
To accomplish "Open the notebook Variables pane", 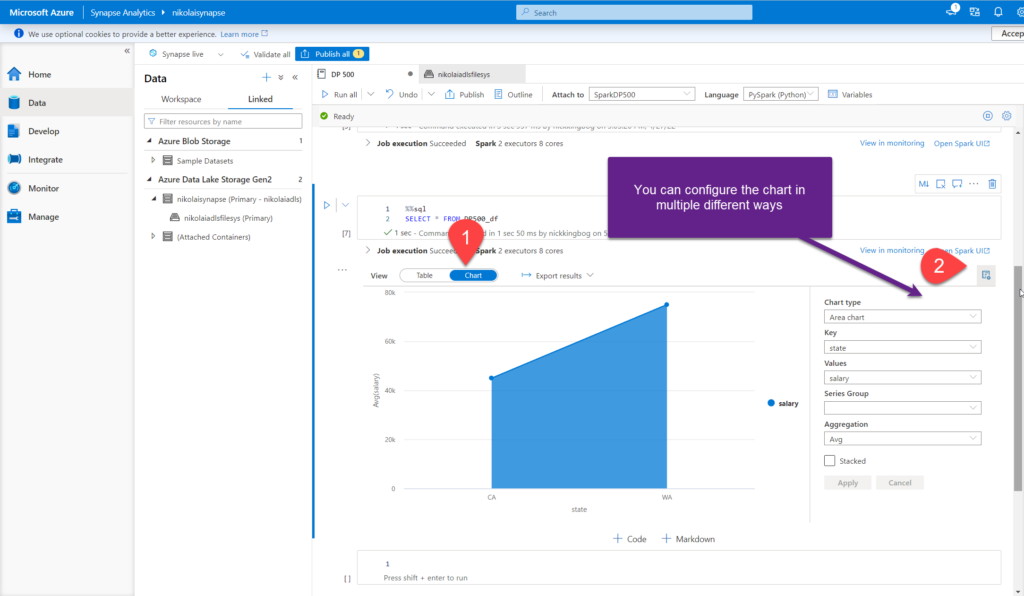I will (x=850, y=95).
